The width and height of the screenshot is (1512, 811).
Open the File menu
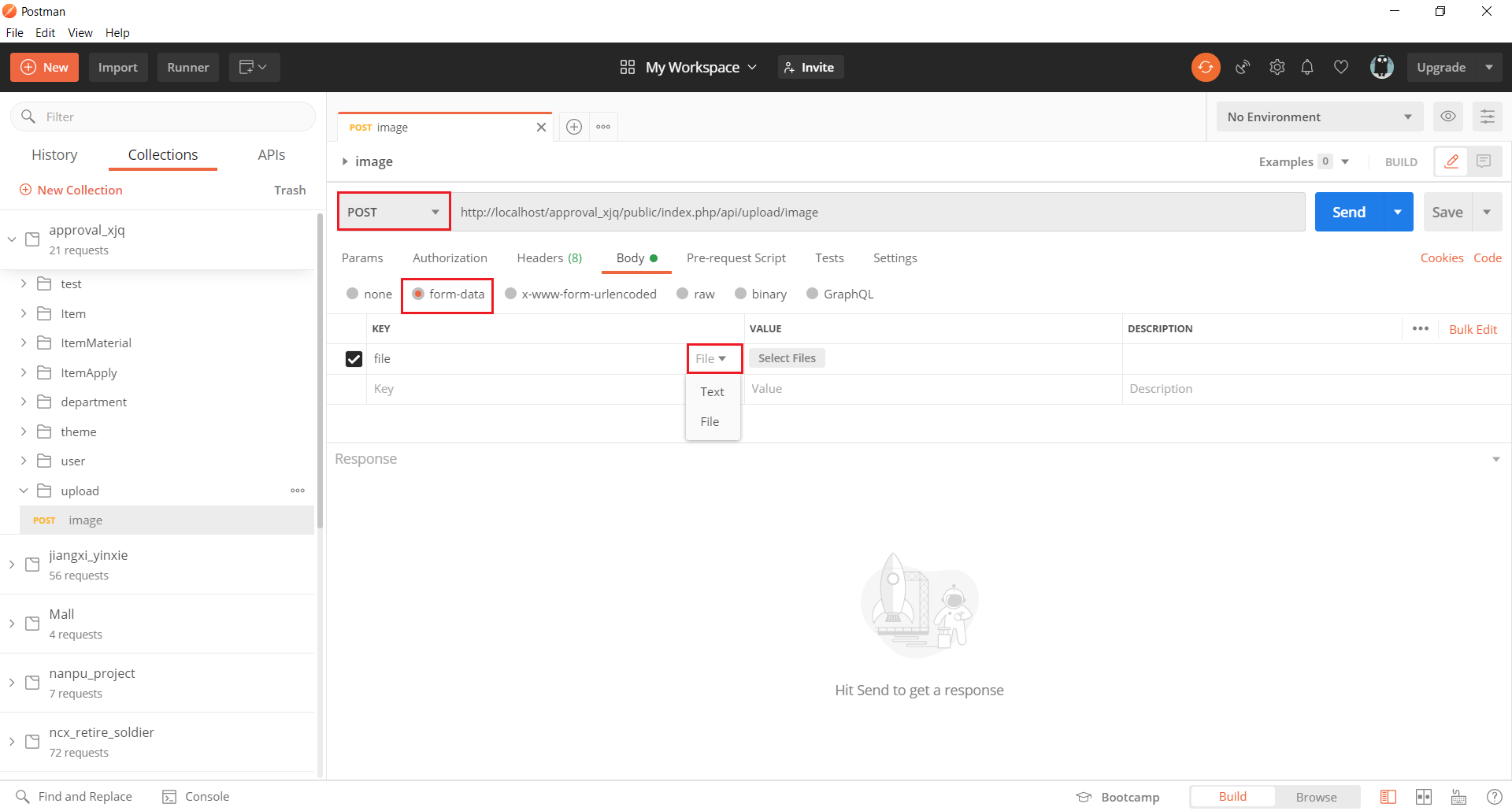[15, 32]
